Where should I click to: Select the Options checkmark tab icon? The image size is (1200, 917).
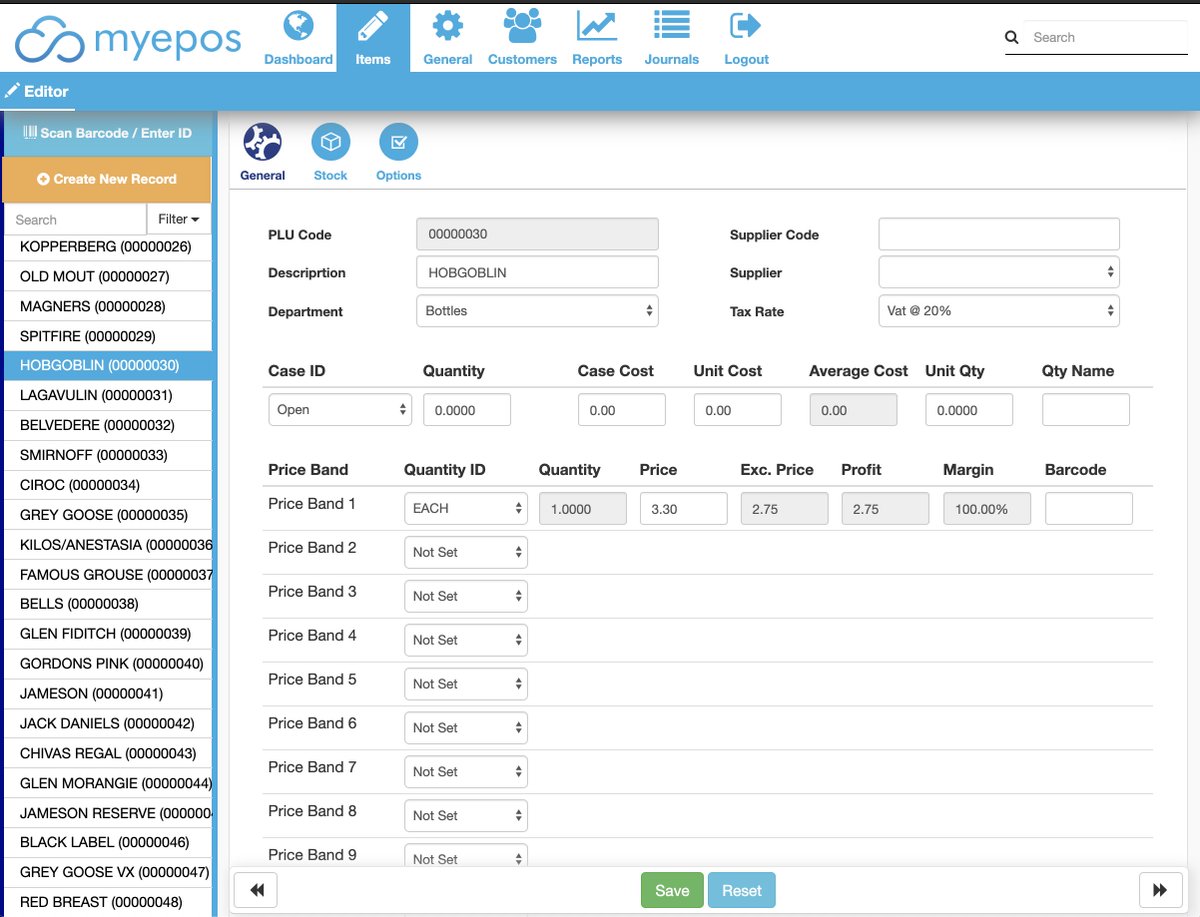[398, 143]
